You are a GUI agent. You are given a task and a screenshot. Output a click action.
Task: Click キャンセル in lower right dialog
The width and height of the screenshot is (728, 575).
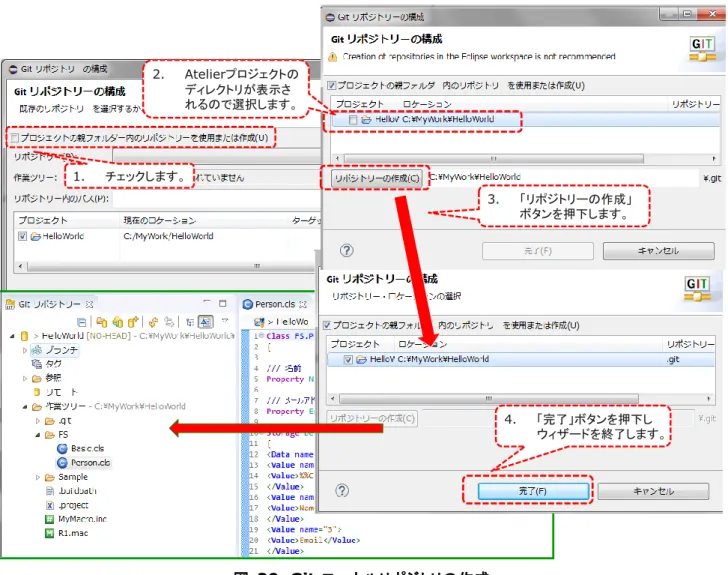point(653,491)
